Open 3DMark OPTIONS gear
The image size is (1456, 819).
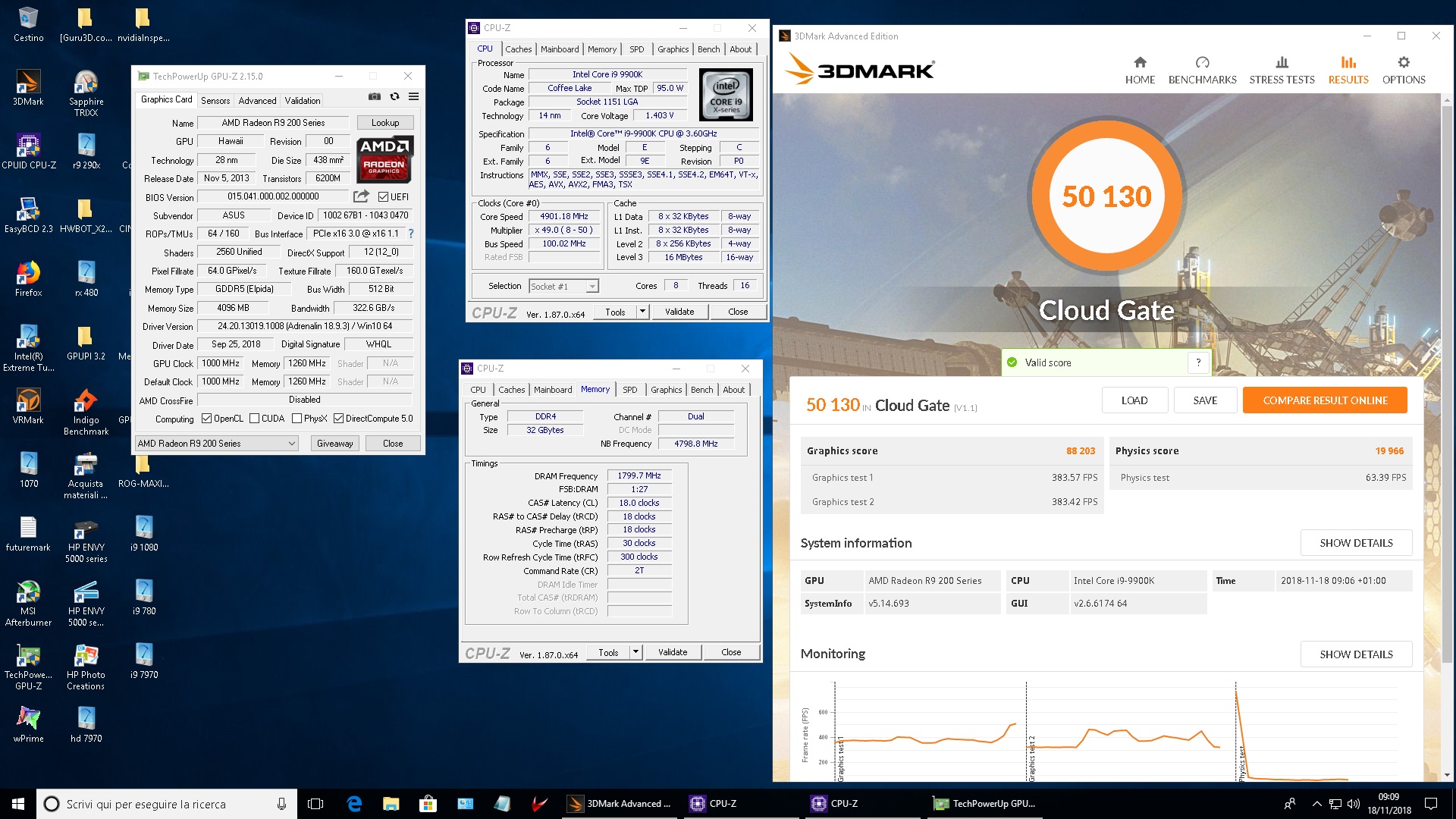click(x=1404, y=71)
